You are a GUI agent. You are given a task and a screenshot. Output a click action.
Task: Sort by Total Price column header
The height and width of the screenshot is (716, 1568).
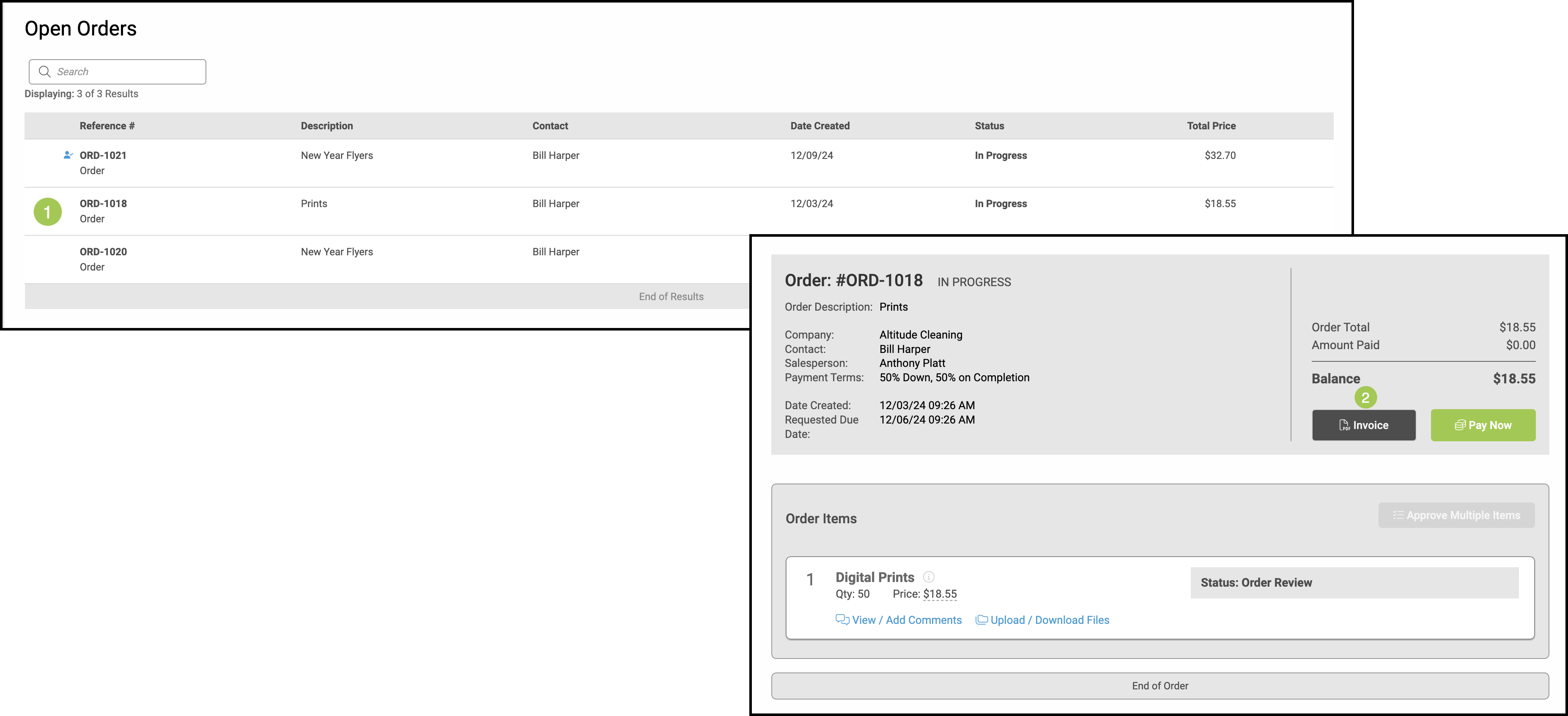click(1211, 126)
